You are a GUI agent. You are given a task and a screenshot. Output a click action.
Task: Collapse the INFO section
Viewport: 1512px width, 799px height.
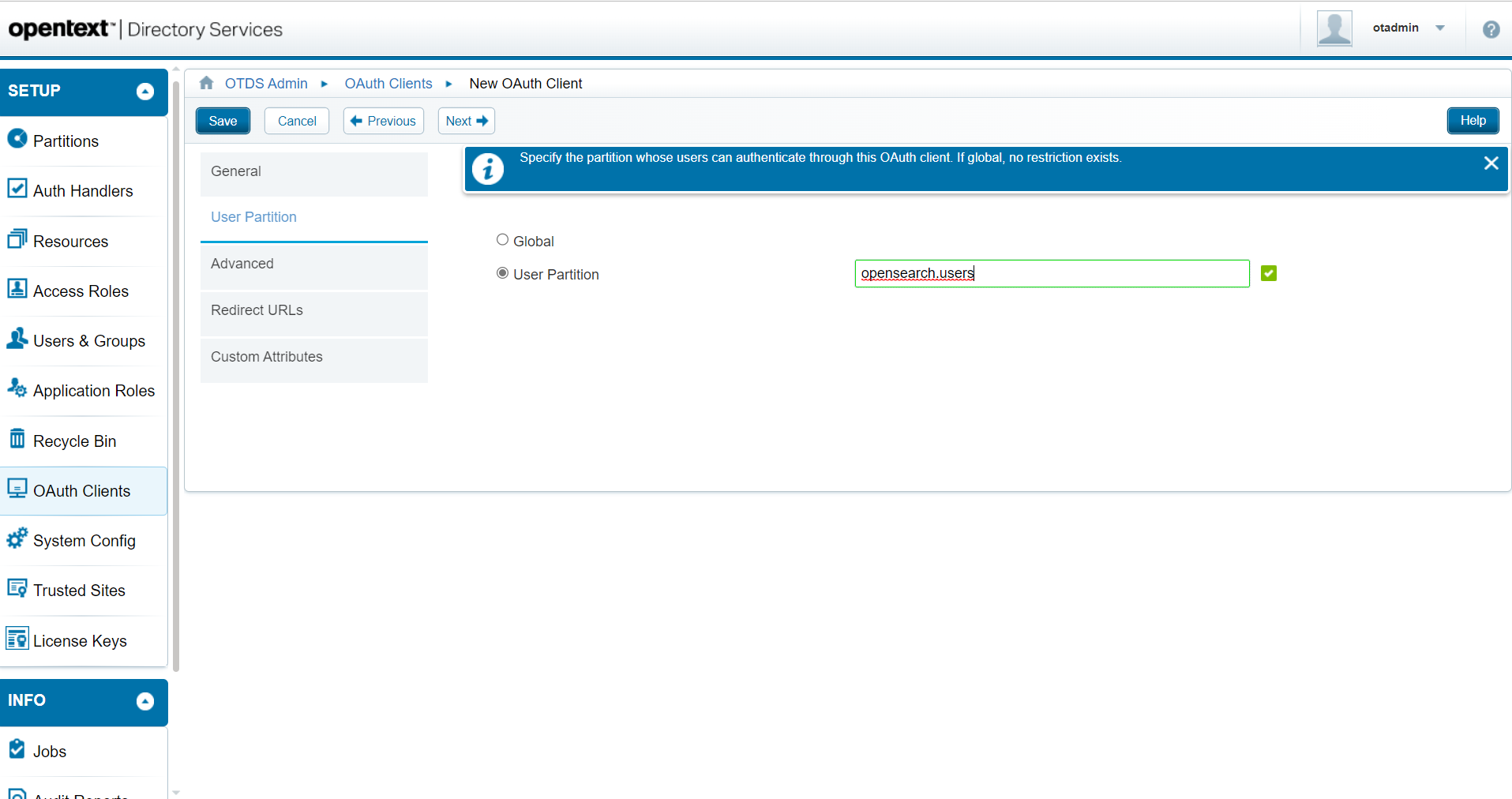click(x=145, y=701)
